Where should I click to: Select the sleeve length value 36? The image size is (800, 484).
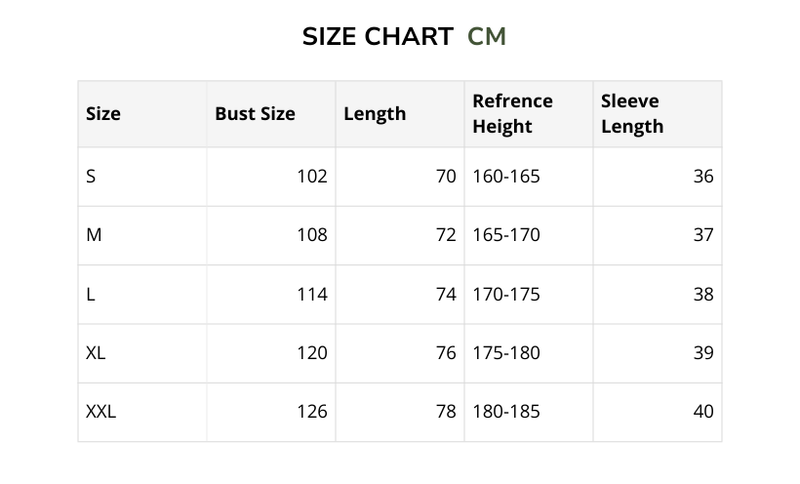click(703, 177)
